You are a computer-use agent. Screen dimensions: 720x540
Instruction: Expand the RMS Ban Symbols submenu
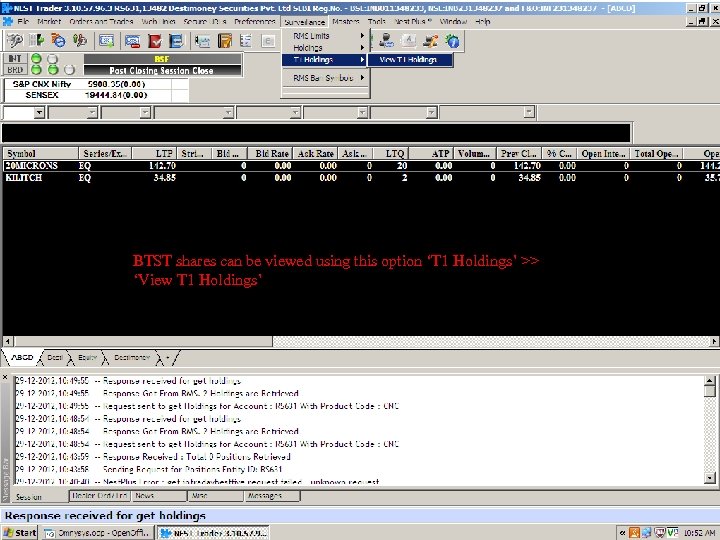pyautogui.click(x=325, y=78)
